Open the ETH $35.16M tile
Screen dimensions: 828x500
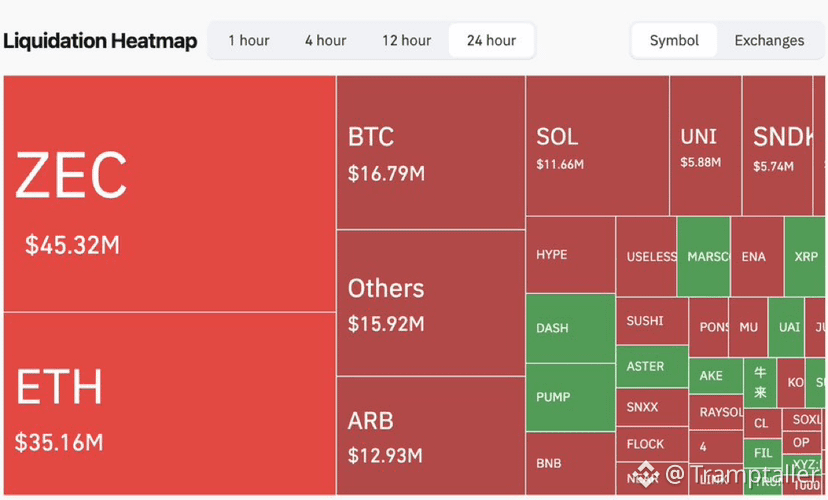170,404
